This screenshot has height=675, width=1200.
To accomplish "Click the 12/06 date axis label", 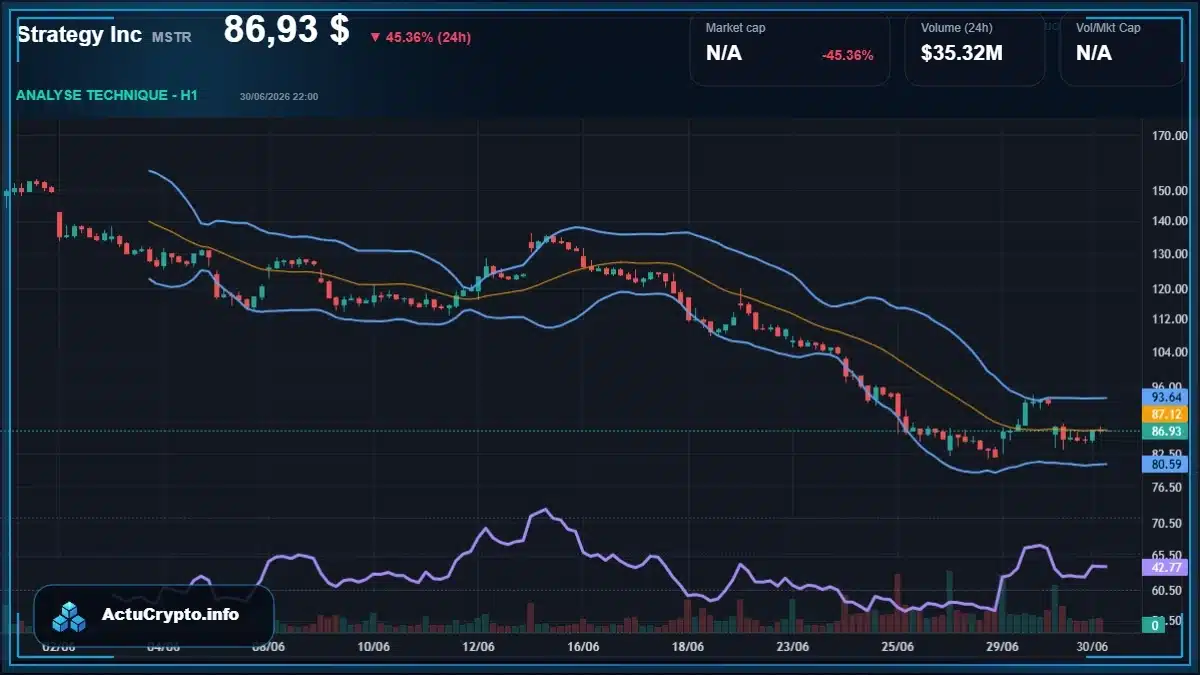I will (477, 647).
